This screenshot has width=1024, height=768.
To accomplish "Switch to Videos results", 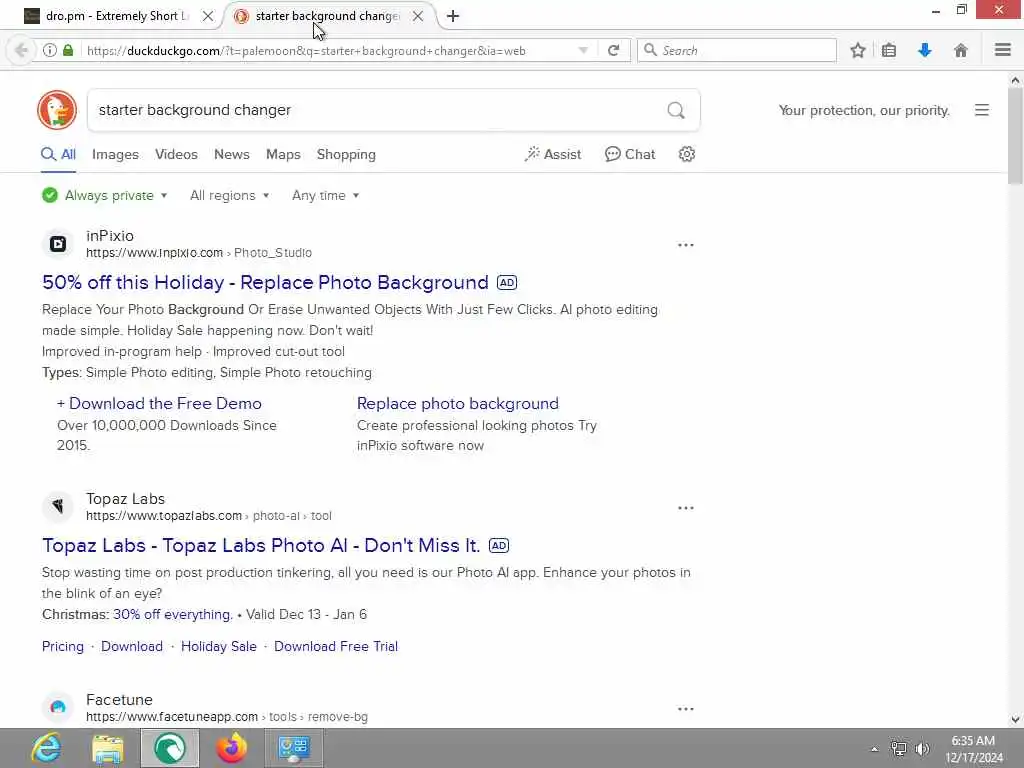I will coord(176,154).
